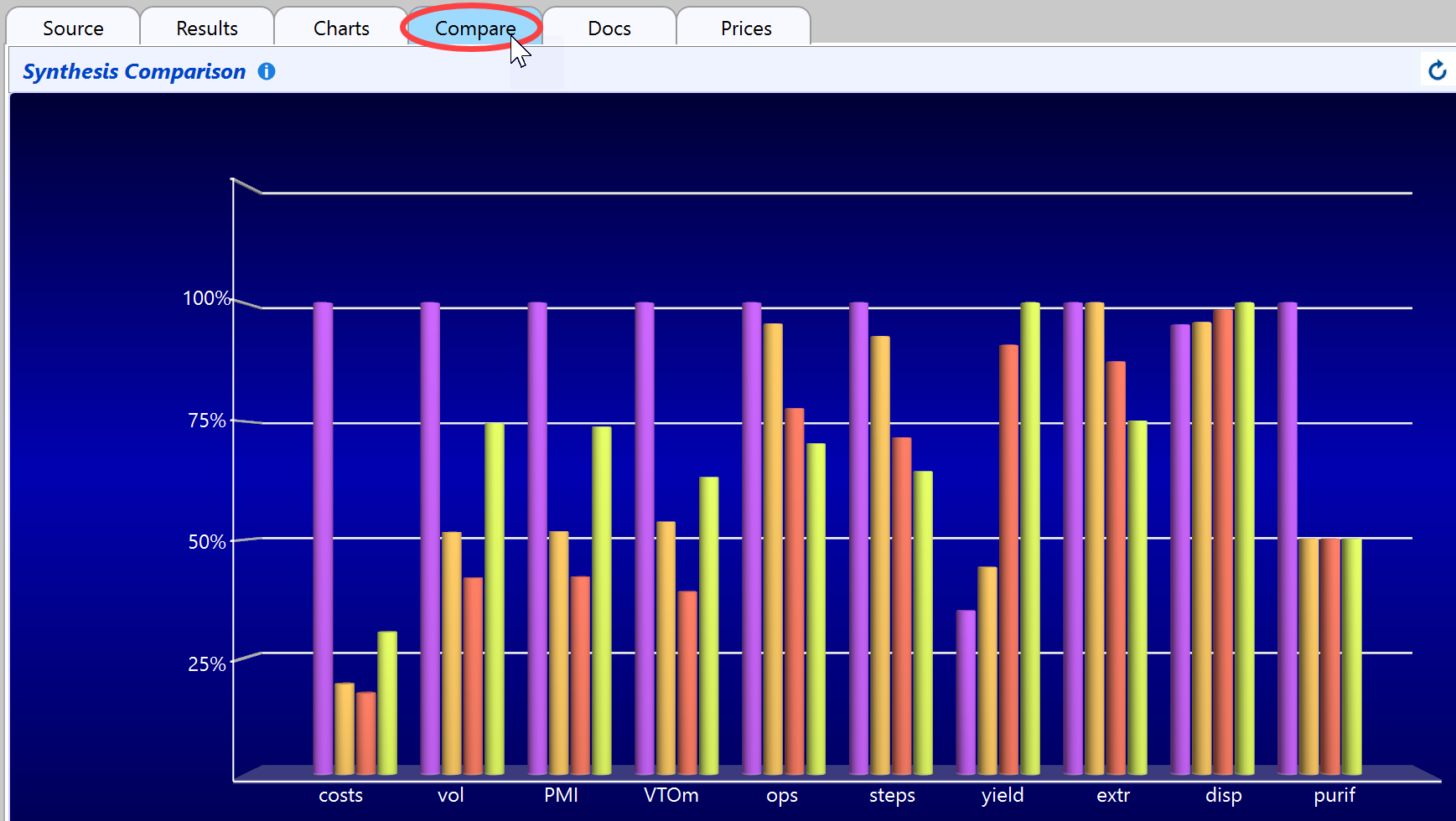Click the 'extr' axis label
Image resolution: width=1456 pixels, height=821 pixels.
coord(1113,795)
